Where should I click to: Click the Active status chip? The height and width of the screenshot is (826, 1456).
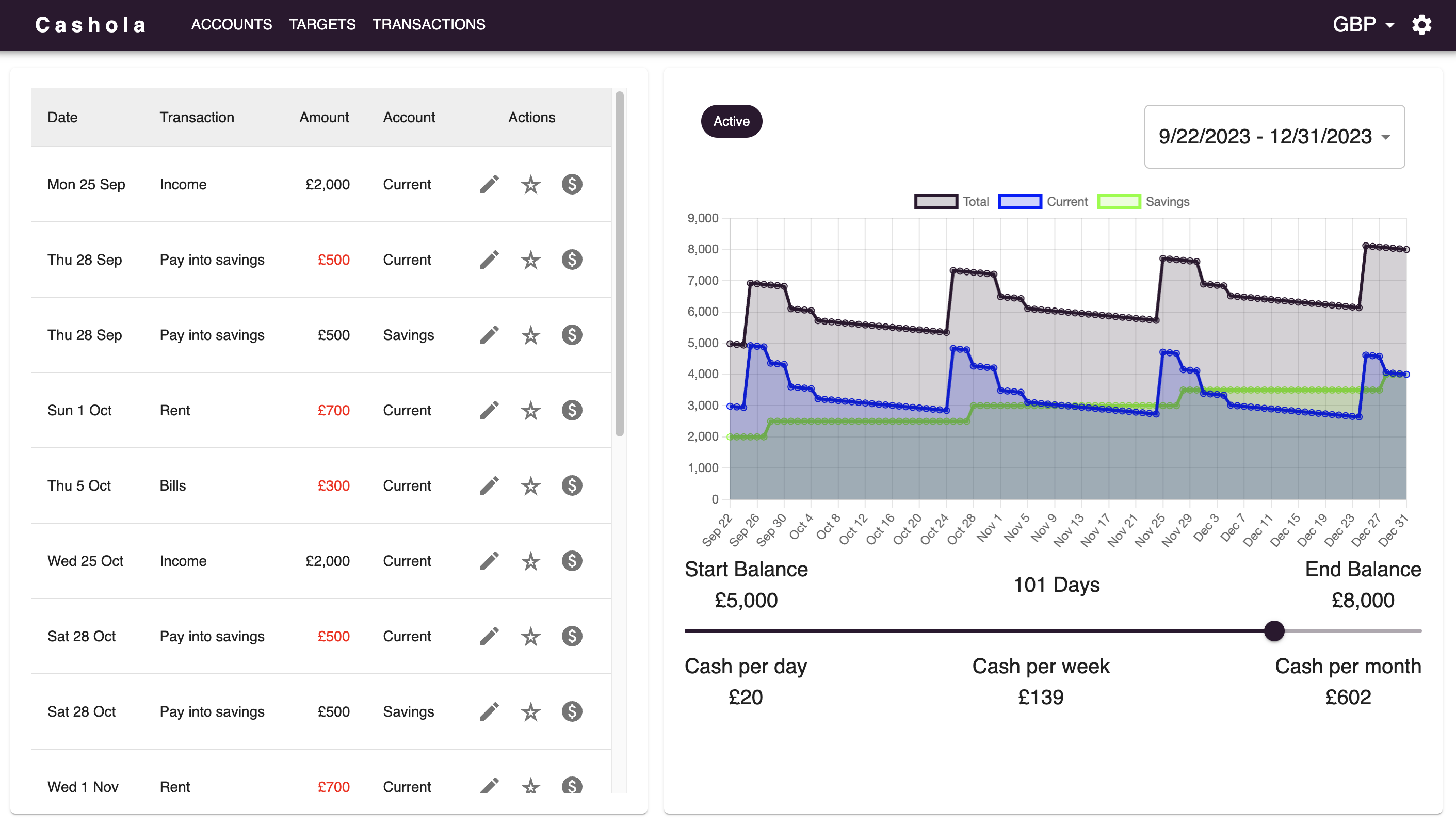731,121
